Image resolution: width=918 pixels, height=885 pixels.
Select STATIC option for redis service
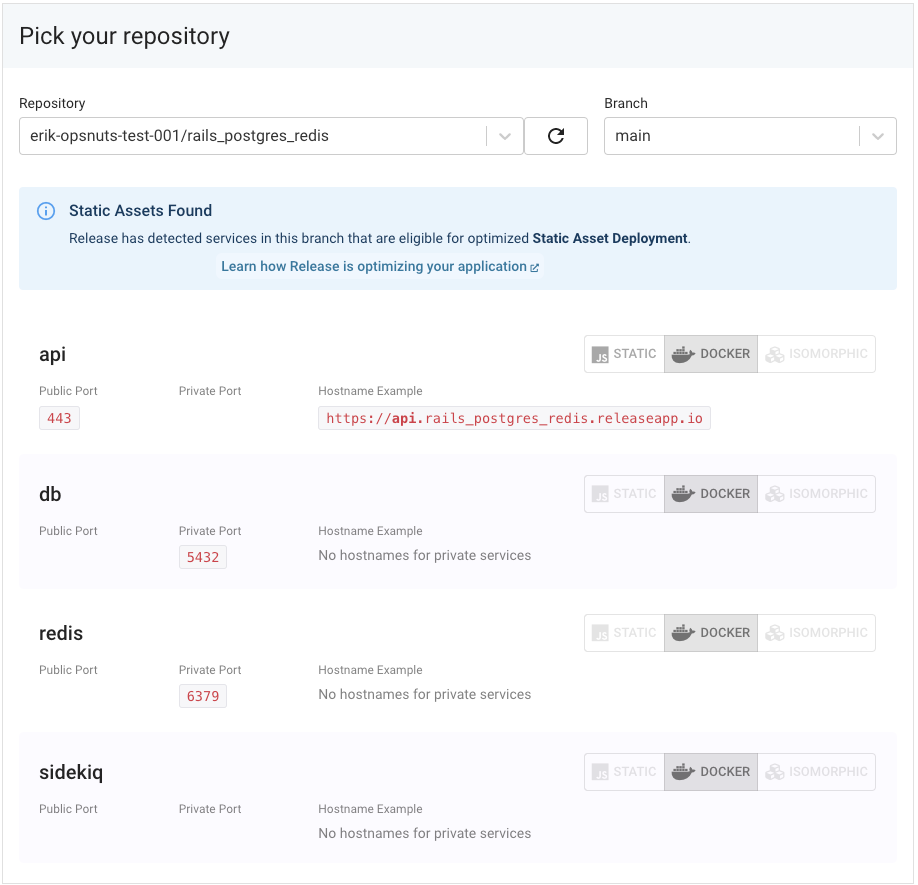tap(624, 633)
